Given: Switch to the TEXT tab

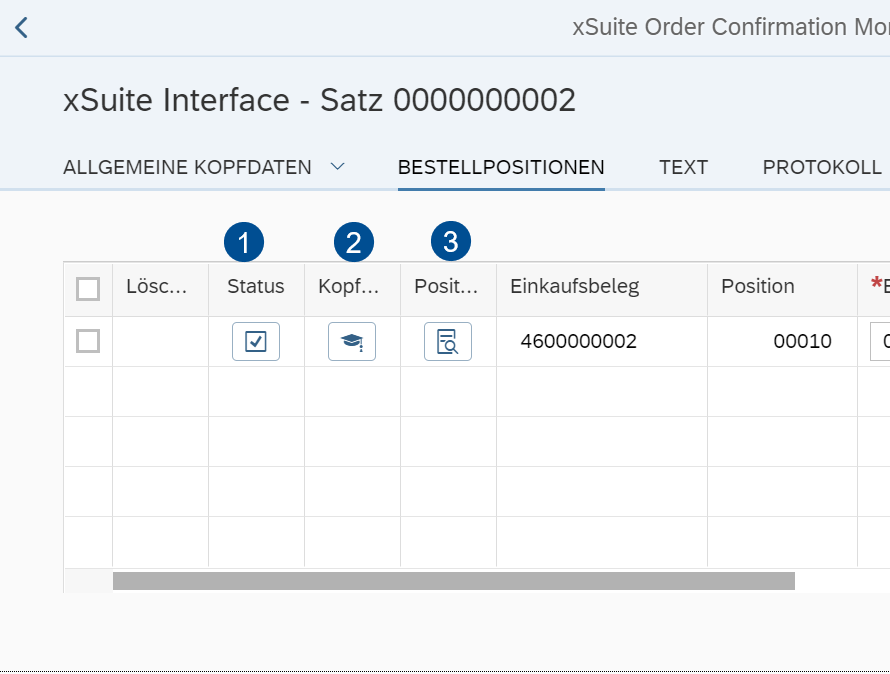Looking at the screenshot, I should pyautogui.click(x=683, y=167).
